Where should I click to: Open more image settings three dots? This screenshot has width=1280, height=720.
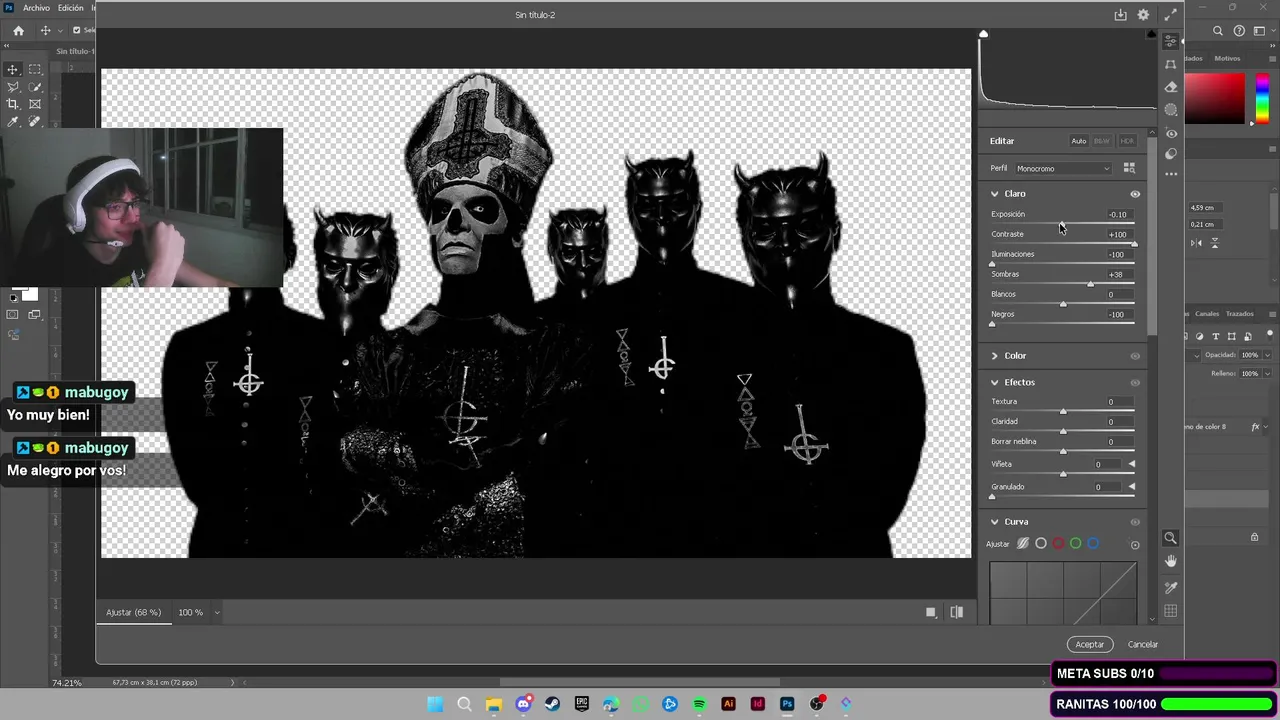tap(1171, 174)
